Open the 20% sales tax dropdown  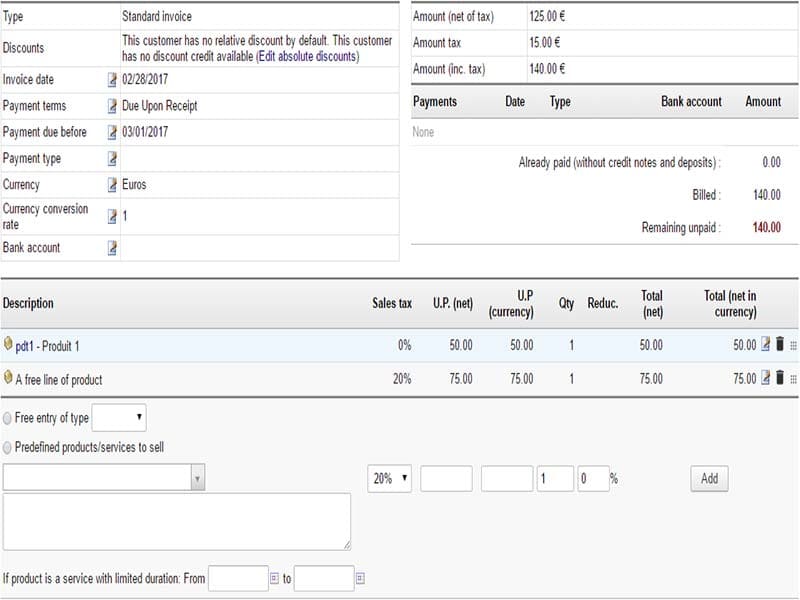coord(390,479)
